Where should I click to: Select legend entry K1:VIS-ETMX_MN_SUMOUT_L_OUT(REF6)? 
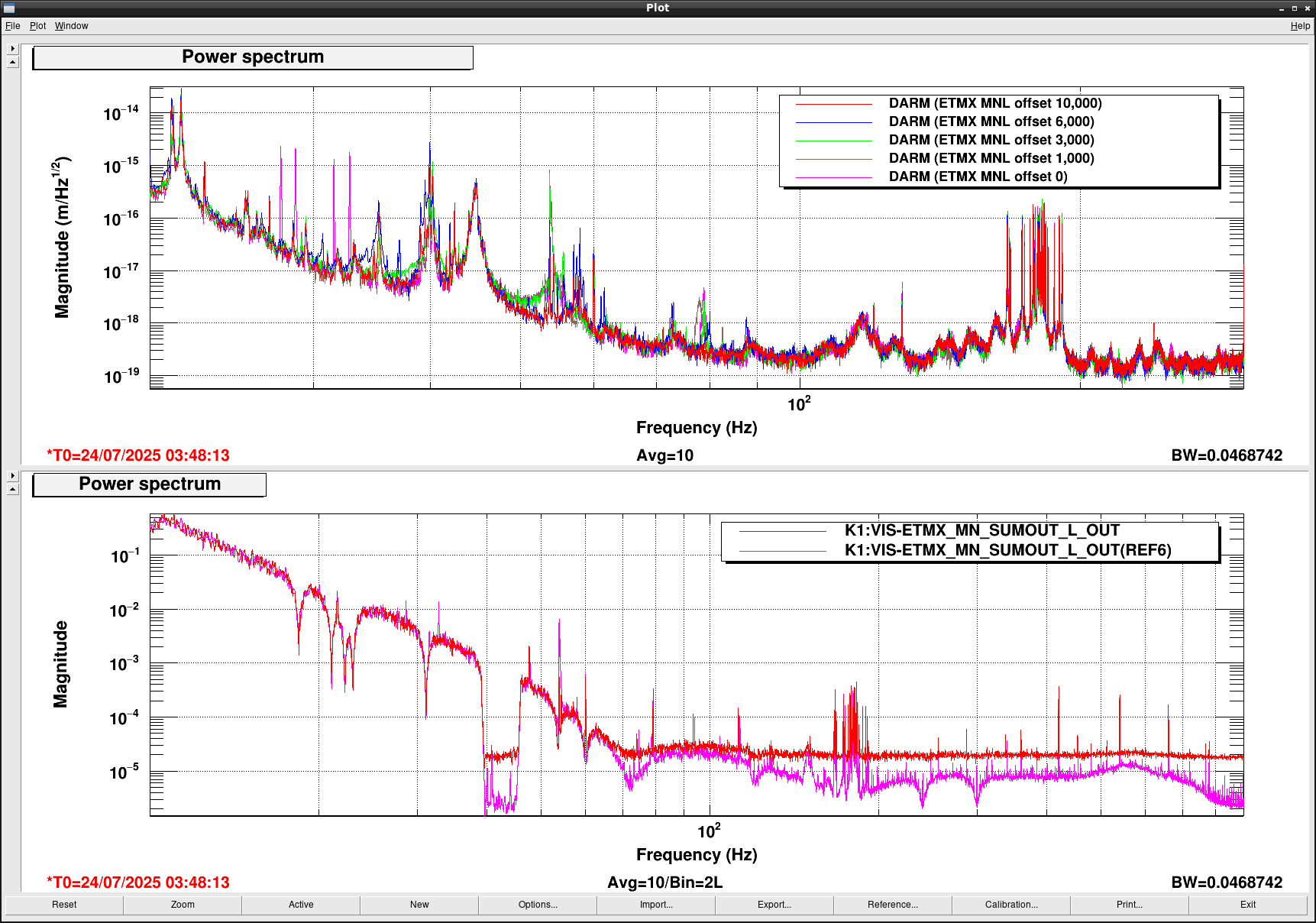point(1007,550)
